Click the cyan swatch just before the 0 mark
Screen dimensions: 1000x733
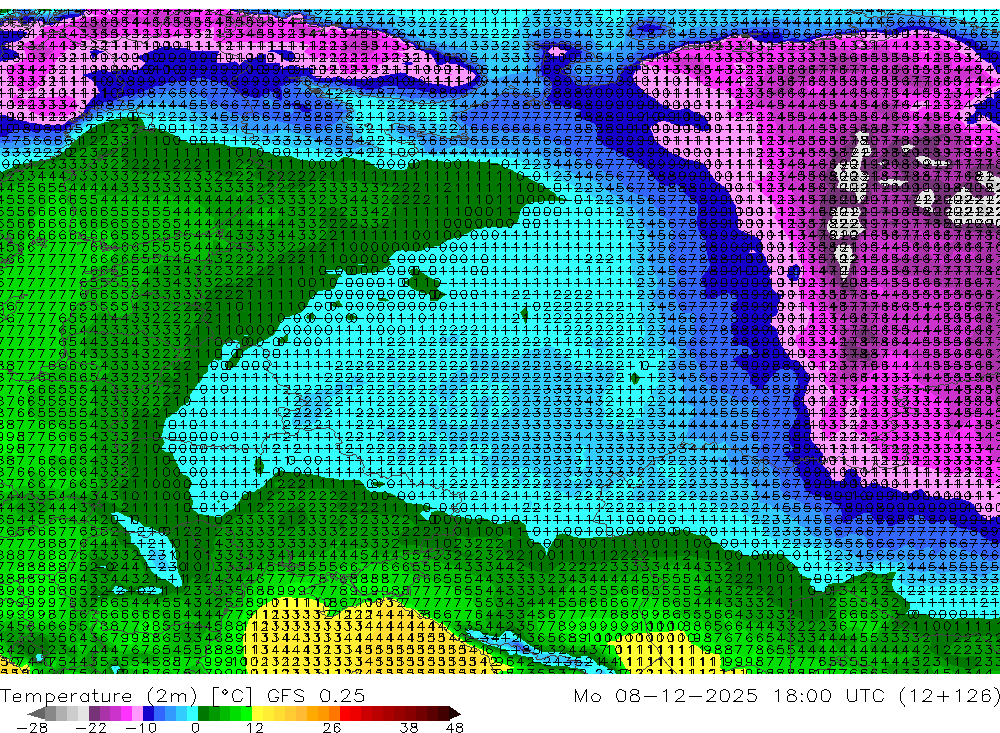click(x=192, y=713)
